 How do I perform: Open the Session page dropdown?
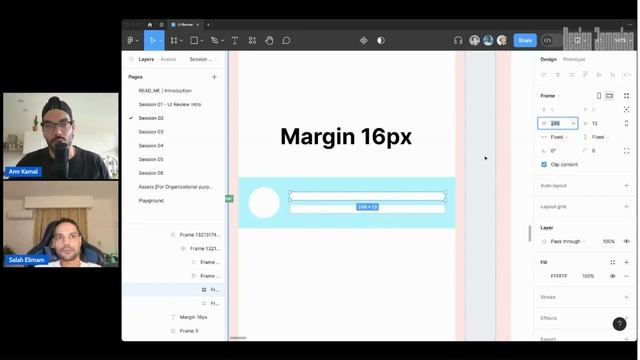coord(203,59)
